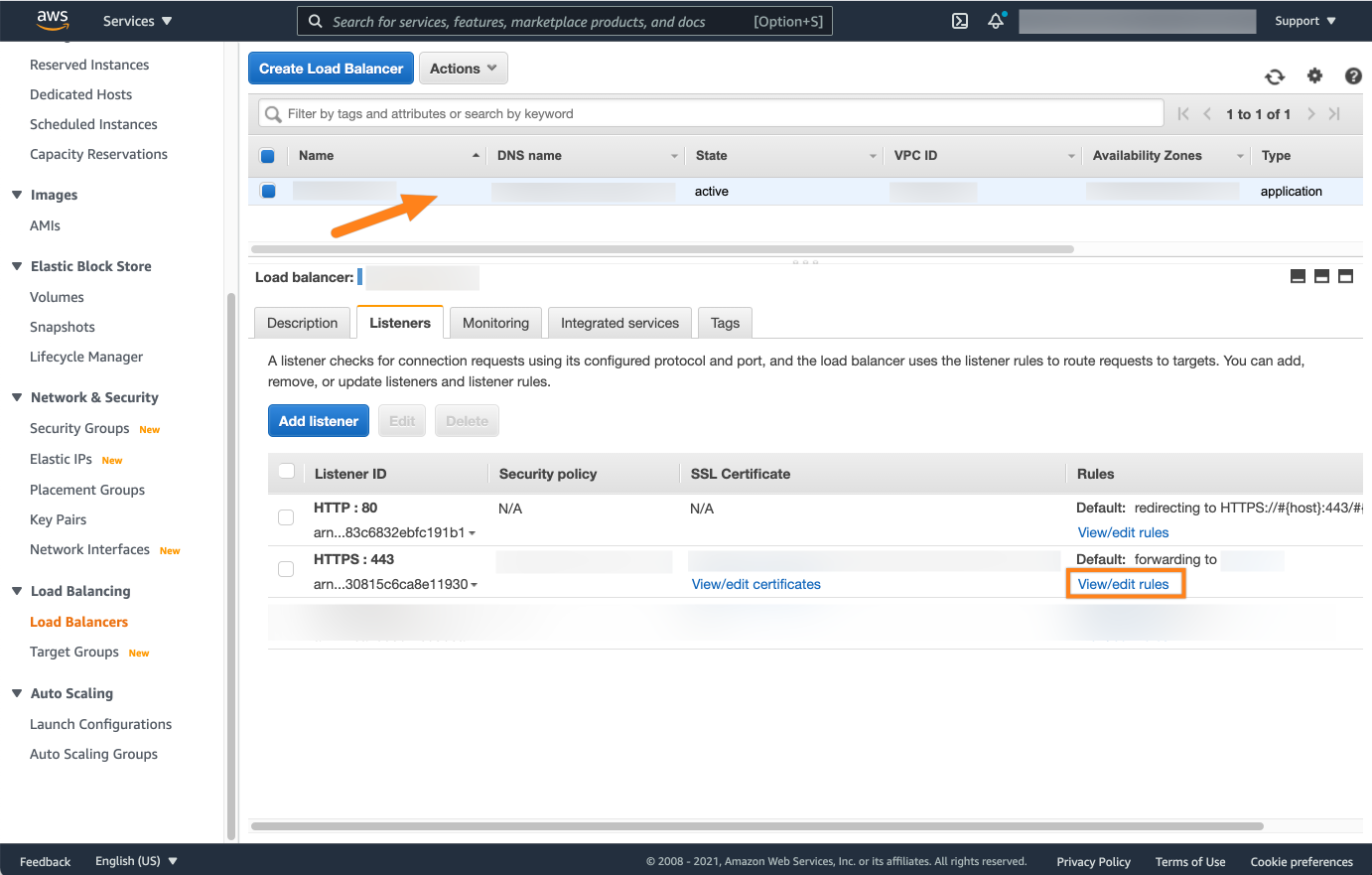Click the refresh icon for load balancers
The width and height of the screenshot is (1372, 875).
coord(1275,76)
